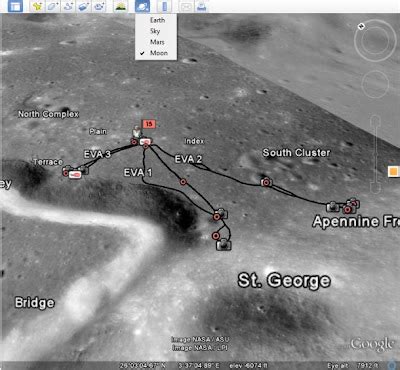Open the camera marker directly above St. George

pos(224,245)
